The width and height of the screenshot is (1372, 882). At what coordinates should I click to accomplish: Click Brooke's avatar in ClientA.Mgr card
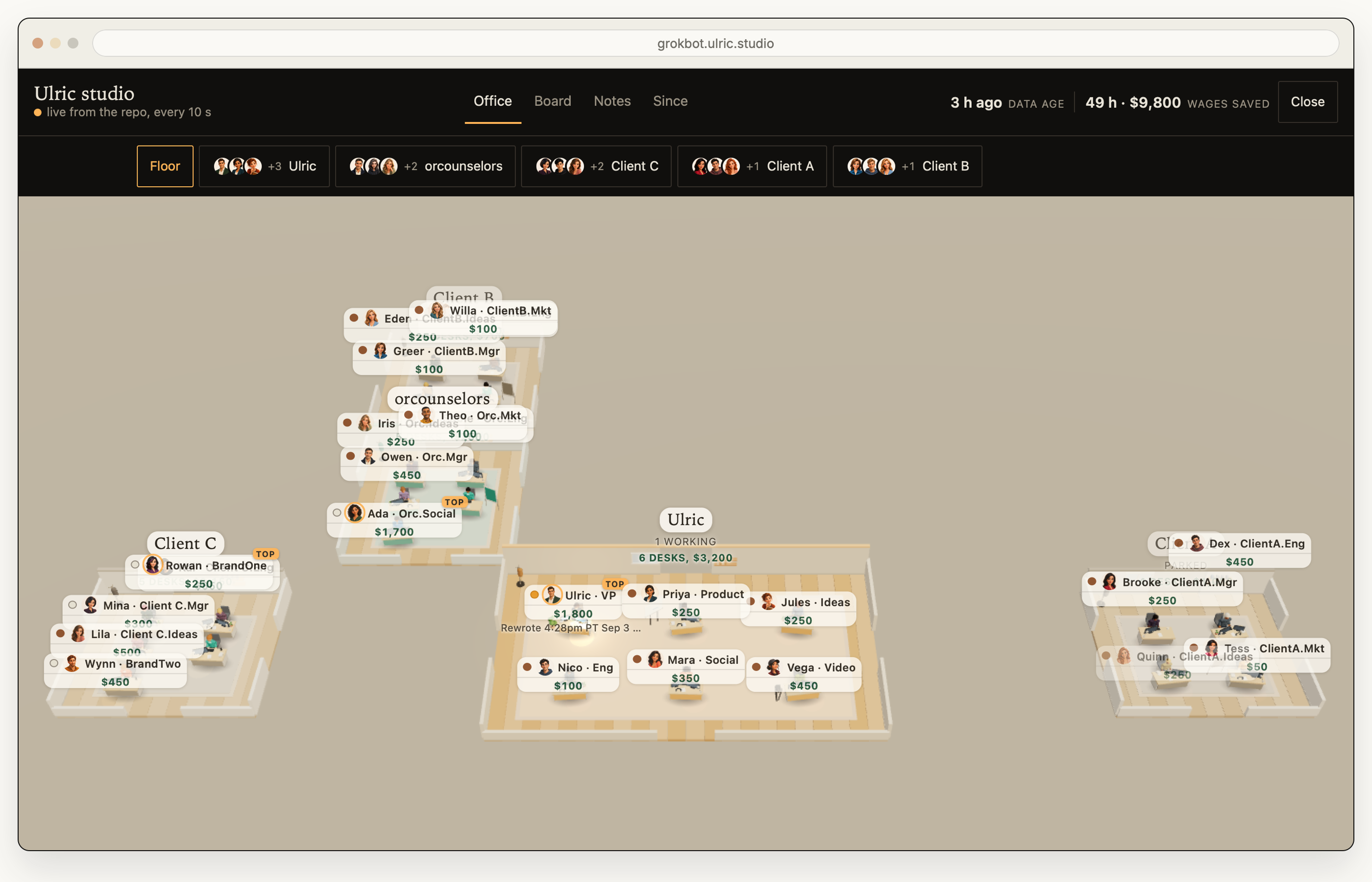1110,581
